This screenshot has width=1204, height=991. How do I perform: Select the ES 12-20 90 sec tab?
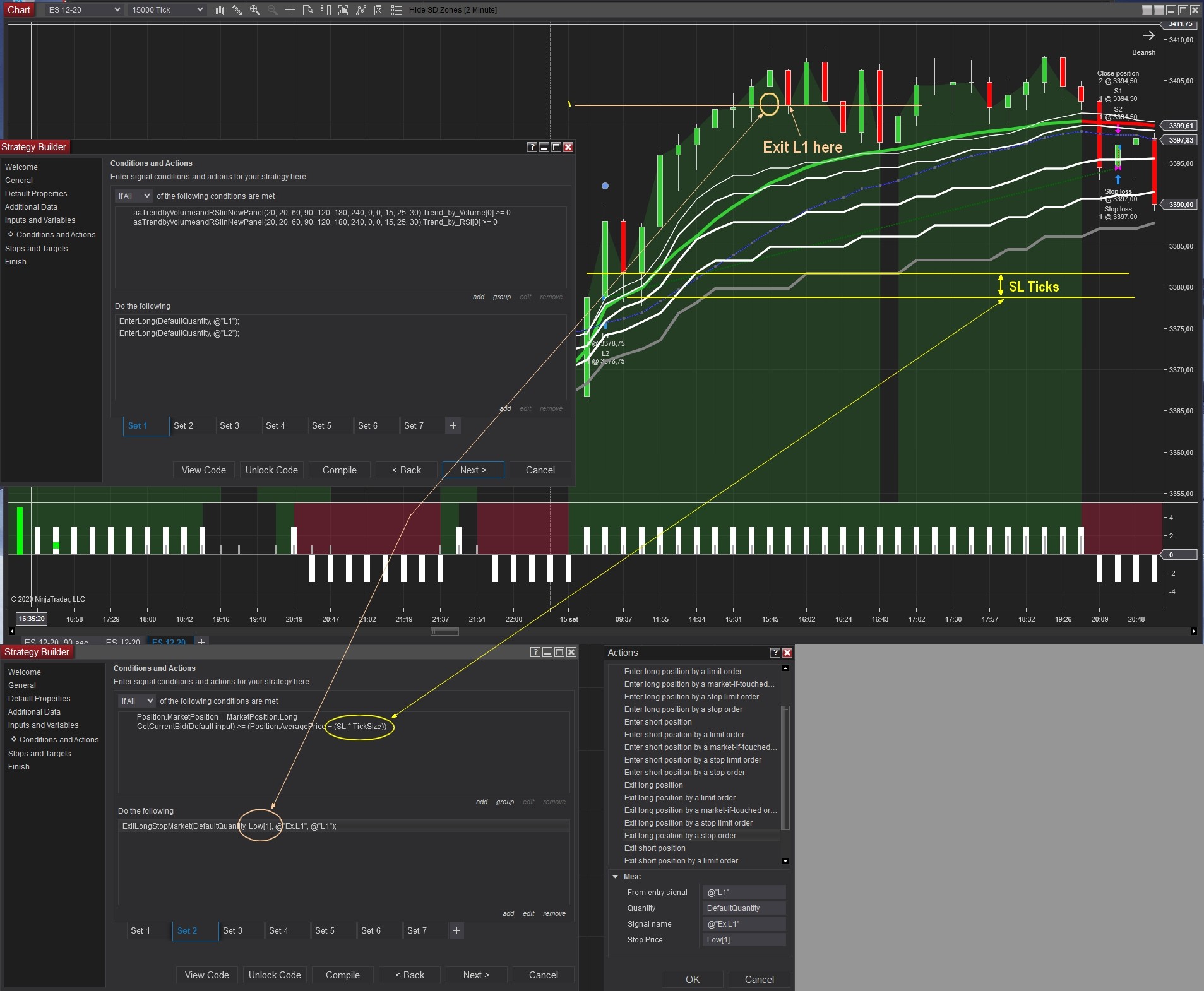(58, 642)
